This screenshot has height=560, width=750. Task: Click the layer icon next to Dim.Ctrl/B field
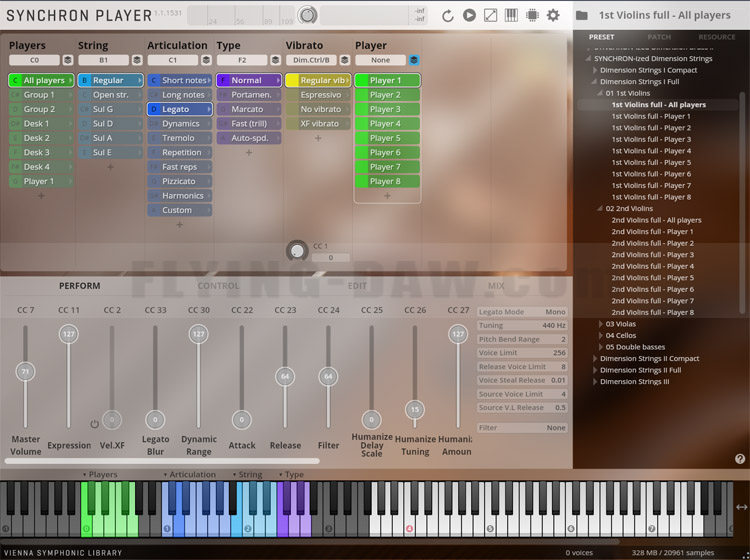345,60
